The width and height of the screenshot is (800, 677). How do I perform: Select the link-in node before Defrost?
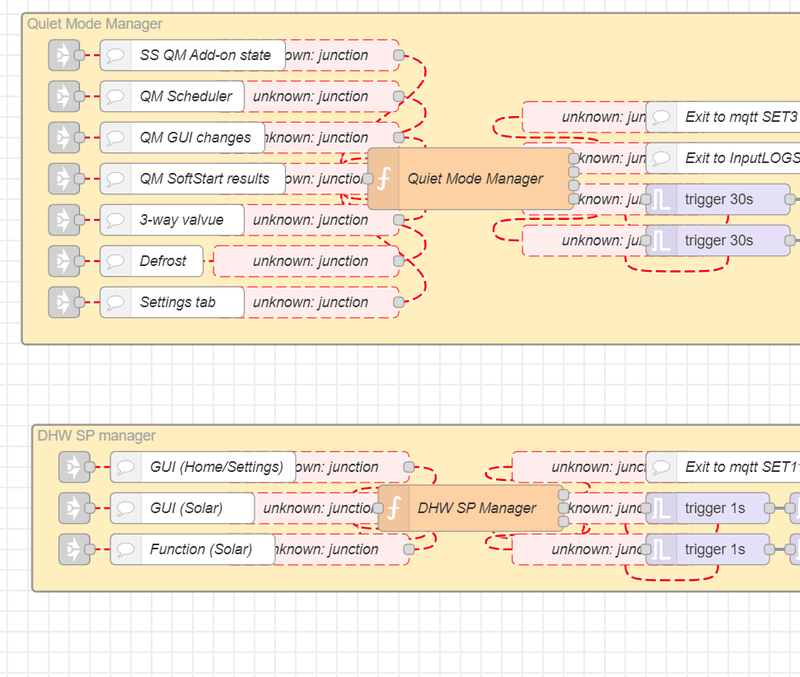64,261
